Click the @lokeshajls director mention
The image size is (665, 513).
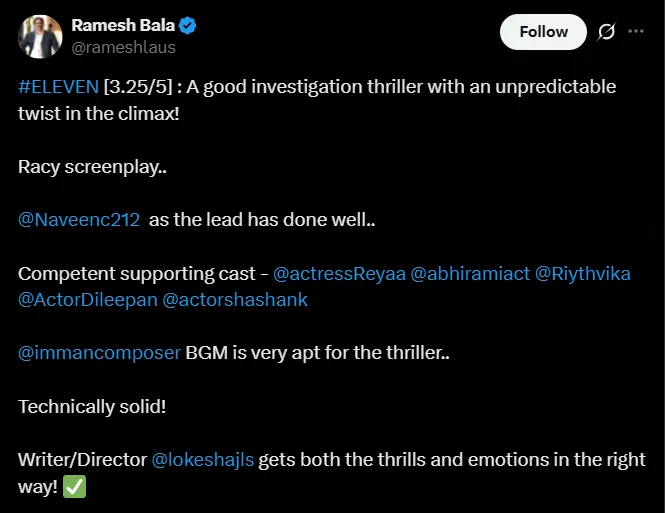point(202,460)
